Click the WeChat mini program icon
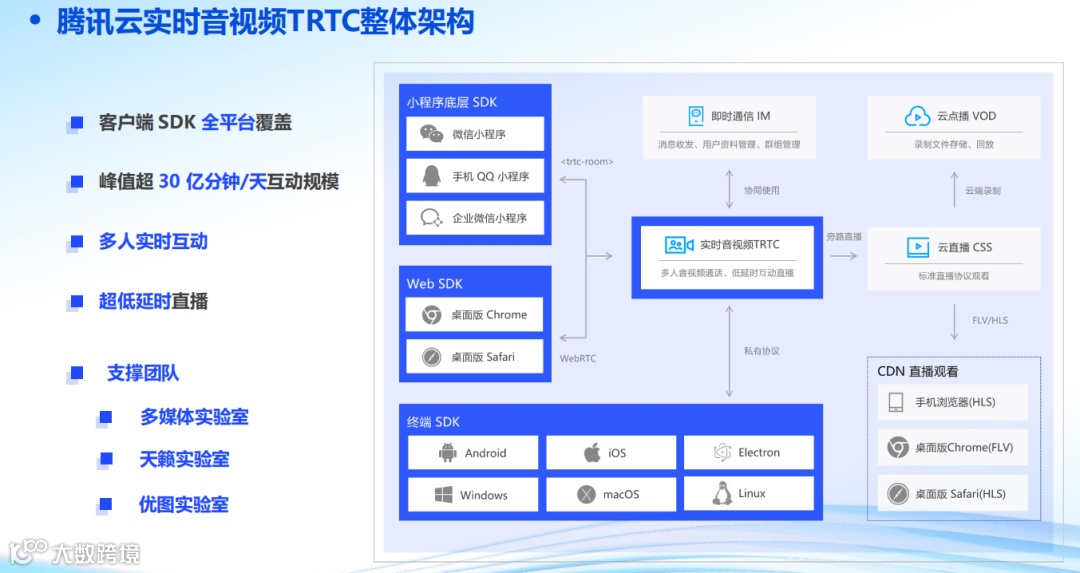 click(x=432, y=134)
